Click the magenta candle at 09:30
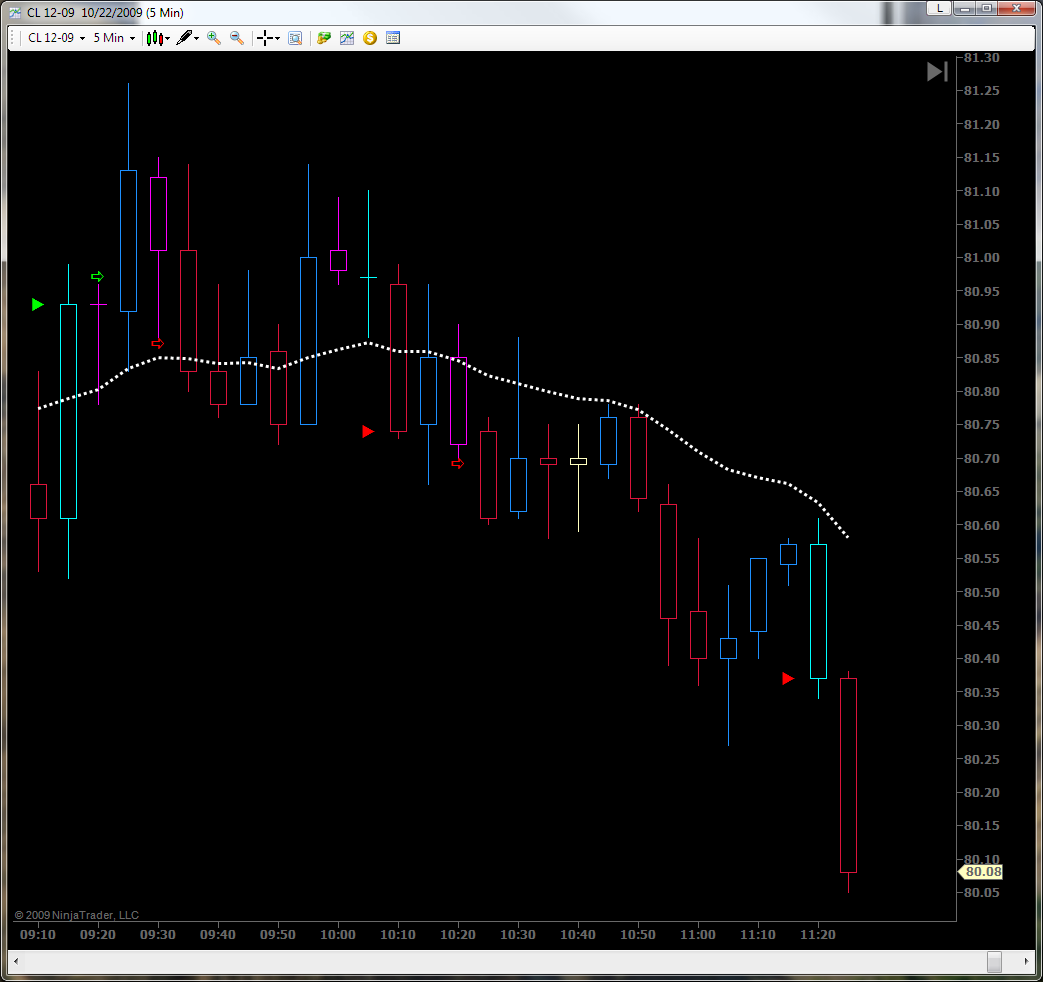 (158, 214)
